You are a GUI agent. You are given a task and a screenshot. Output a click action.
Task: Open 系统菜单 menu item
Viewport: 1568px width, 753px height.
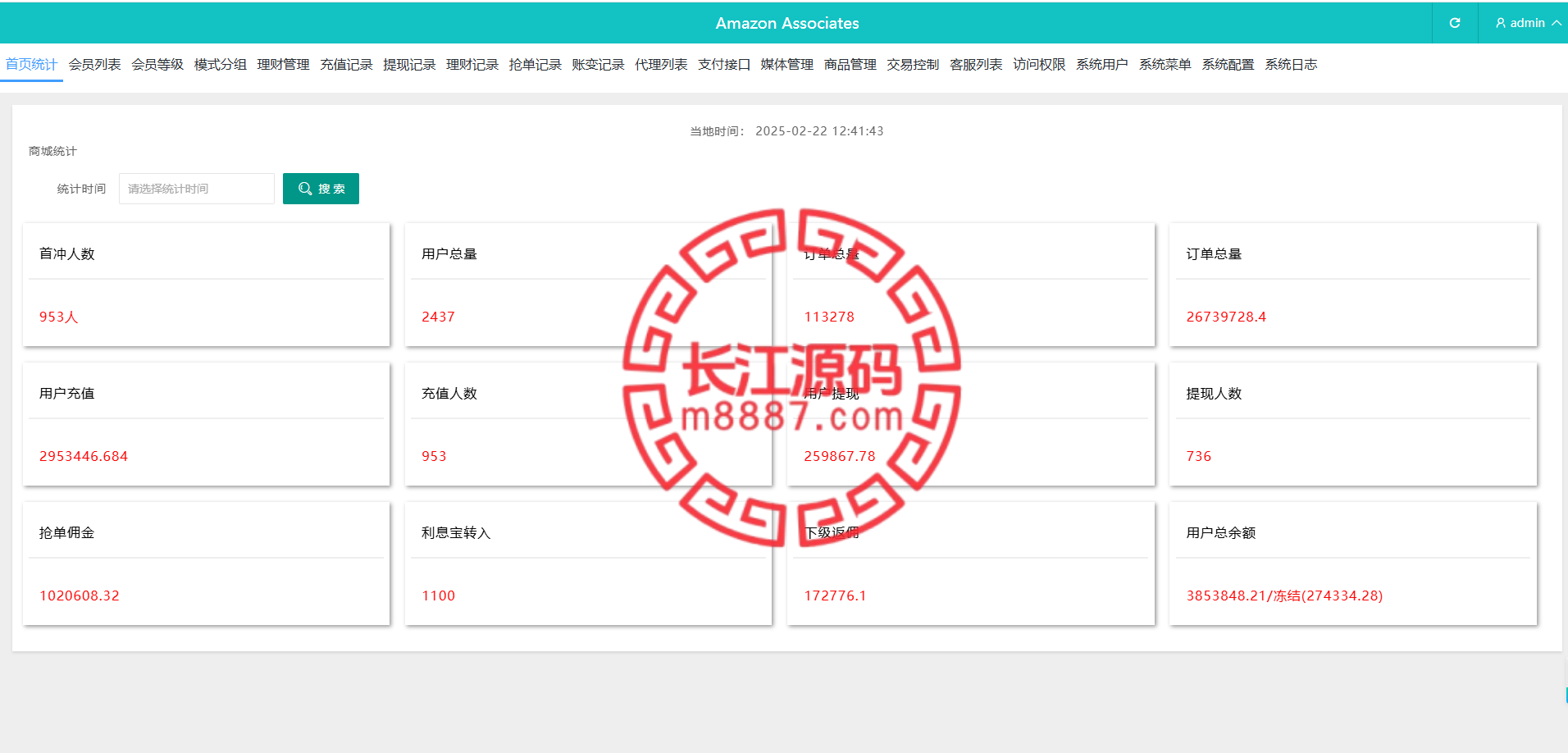1165,64
